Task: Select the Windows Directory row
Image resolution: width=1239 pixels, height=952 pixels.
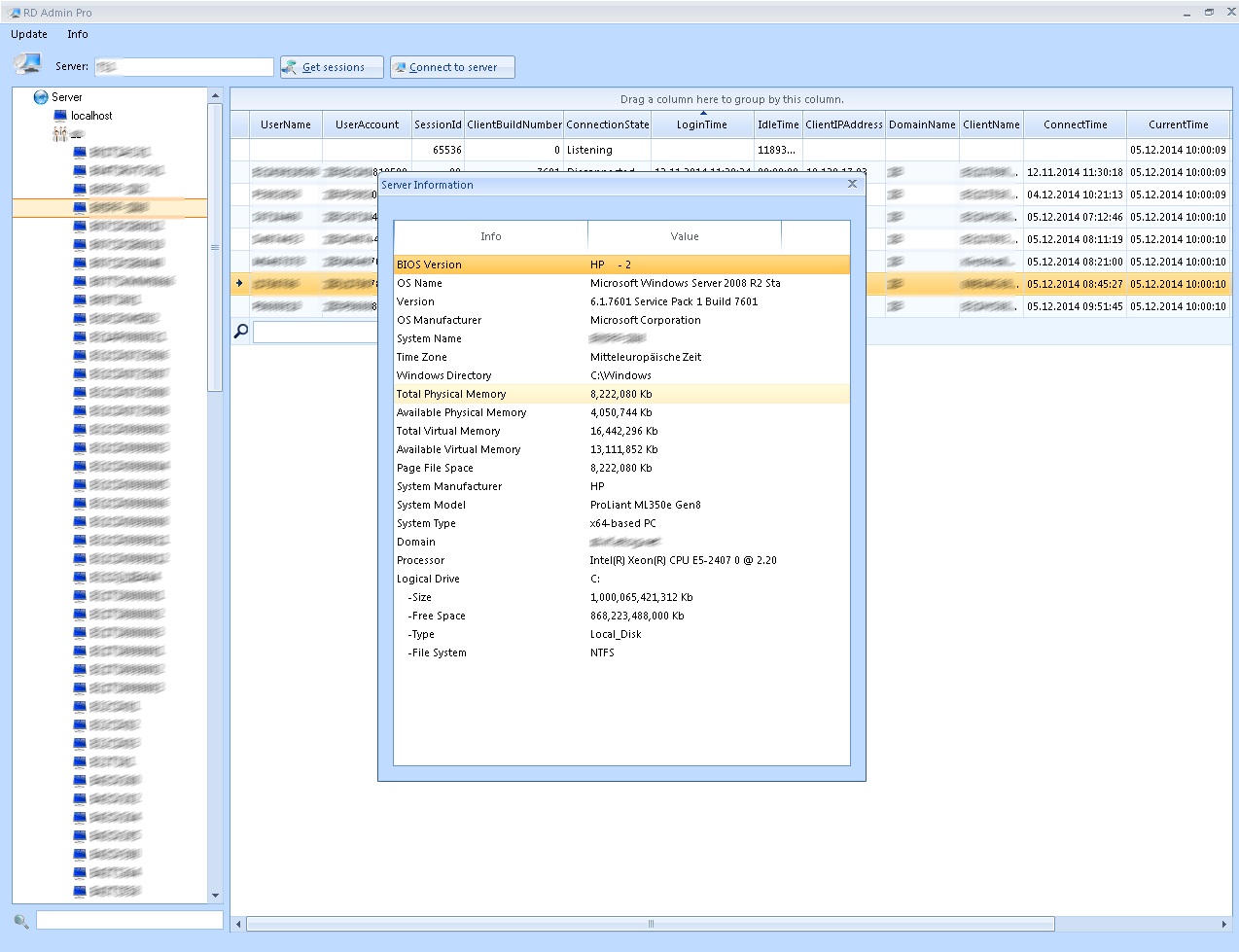Action: pos(621,375)
